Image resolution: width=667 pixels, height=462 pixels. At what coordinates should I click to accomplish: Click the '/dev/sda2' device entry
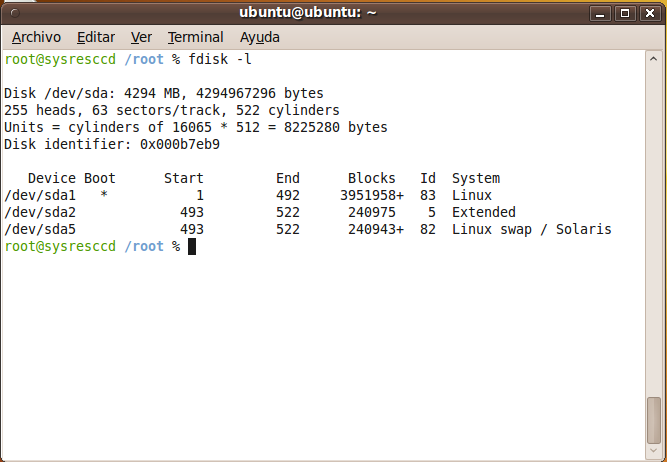[40, 212]
